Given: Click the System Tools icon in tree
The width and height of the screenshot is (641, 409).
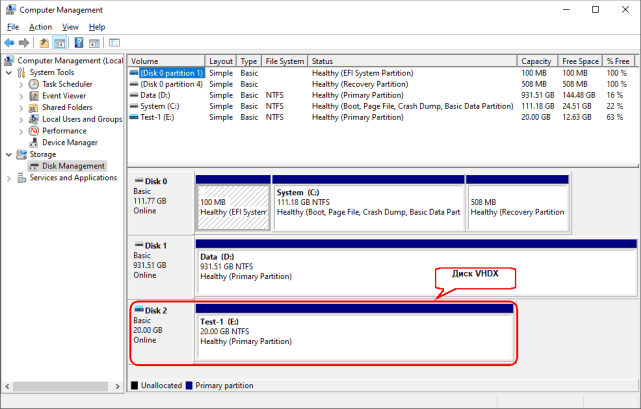Looking at the screenshot, I should tap(21, 72).
